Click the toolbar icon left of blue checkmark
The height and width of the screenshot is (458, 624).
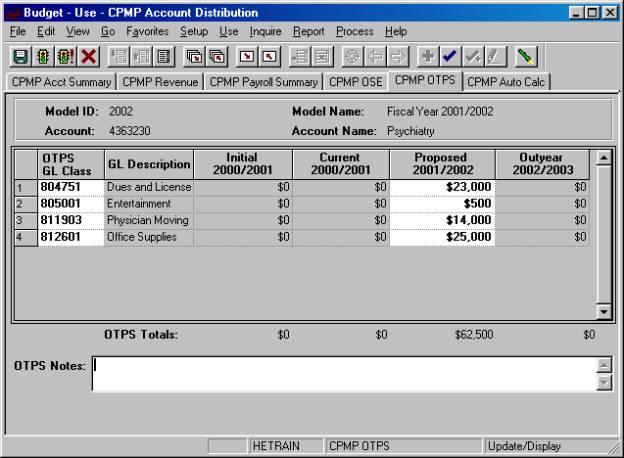[427, 59]
